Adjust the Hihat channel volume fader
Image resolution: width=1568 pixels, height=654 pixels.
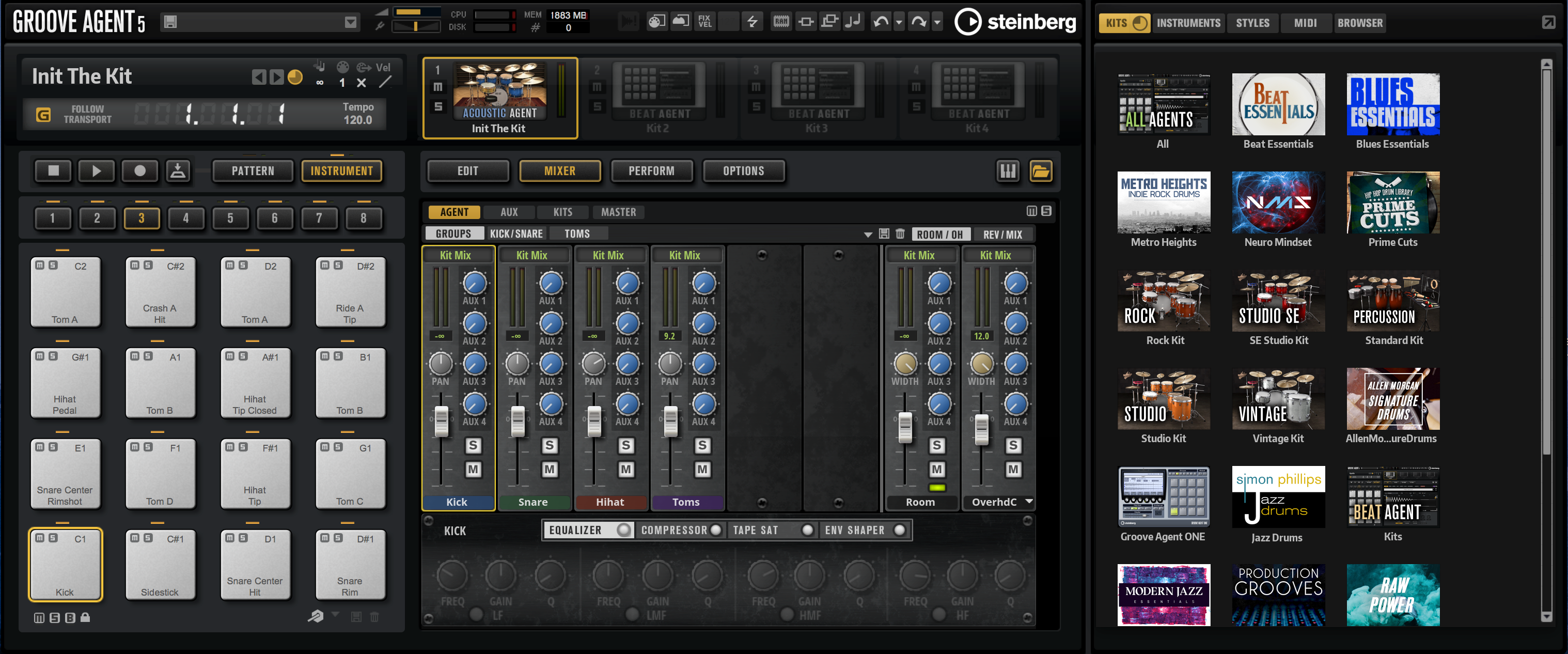tap(594, 421)
